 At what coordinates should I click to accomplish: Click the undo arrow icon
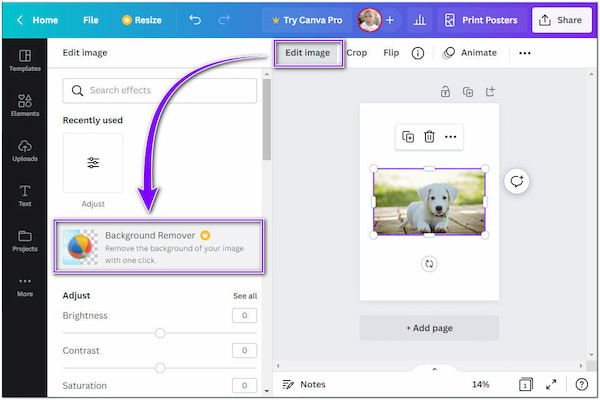pos(195,20)
